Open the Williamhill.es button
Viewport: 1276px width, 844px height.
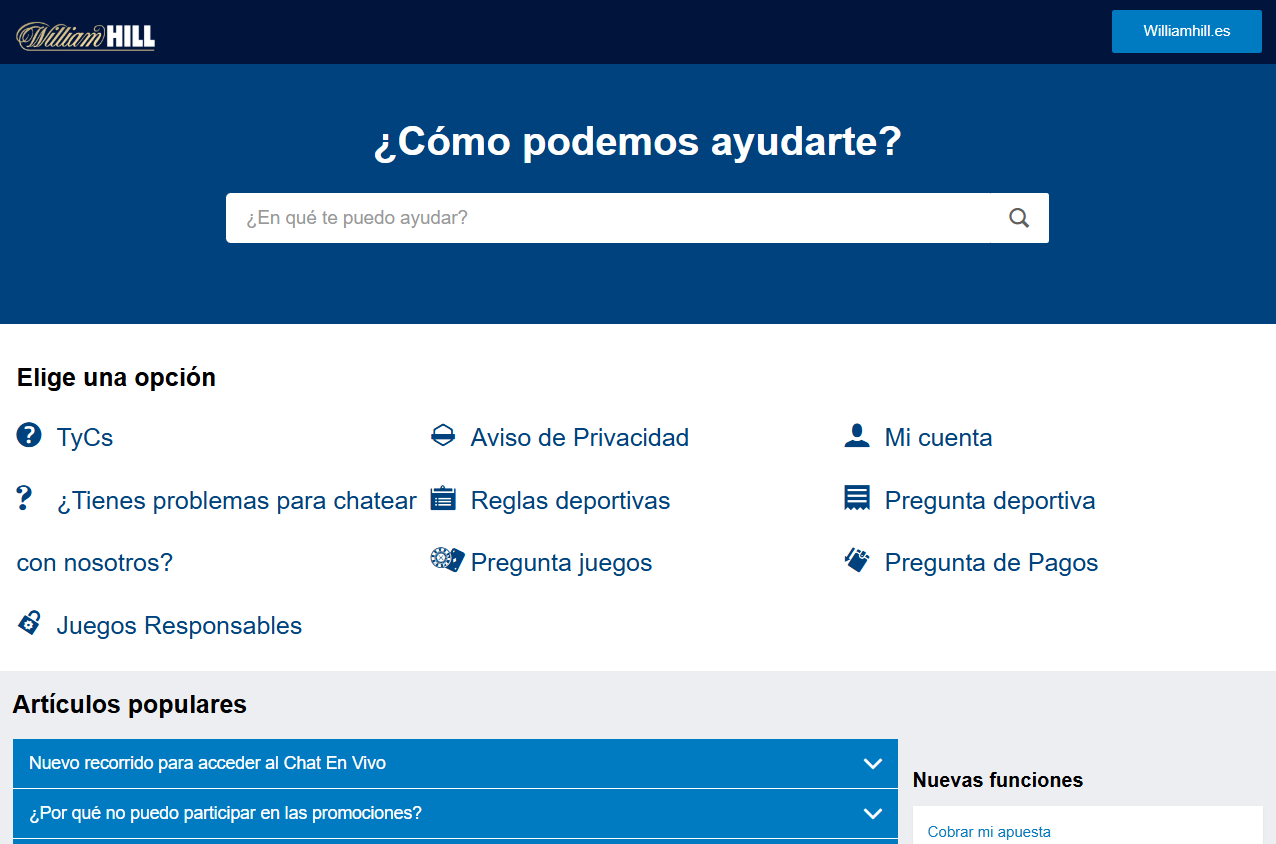click(1187, 31)
